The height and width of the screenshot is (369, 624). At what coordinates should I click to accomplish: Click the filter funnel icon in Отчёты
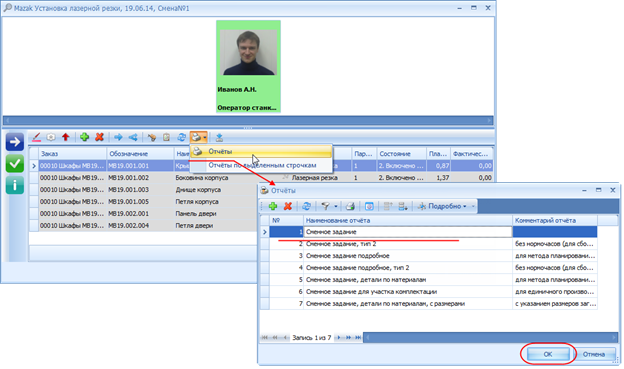325,206
